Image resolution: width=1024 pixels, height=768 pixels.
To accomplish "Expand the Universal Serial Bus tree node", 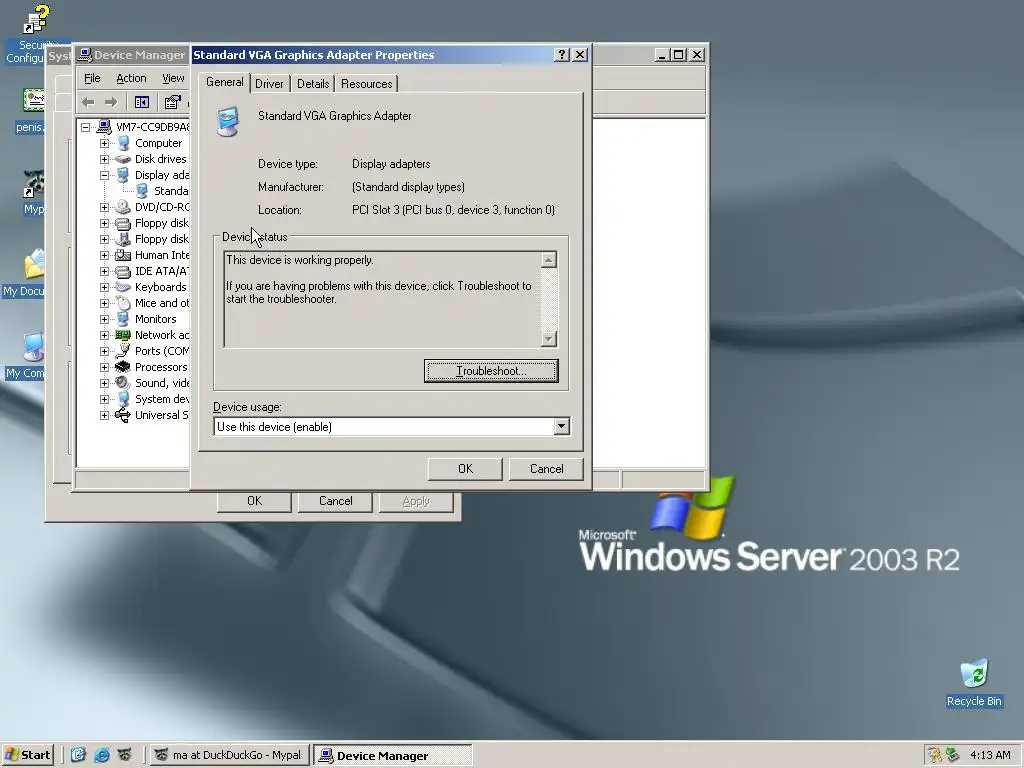I will (x=104, y=415).
